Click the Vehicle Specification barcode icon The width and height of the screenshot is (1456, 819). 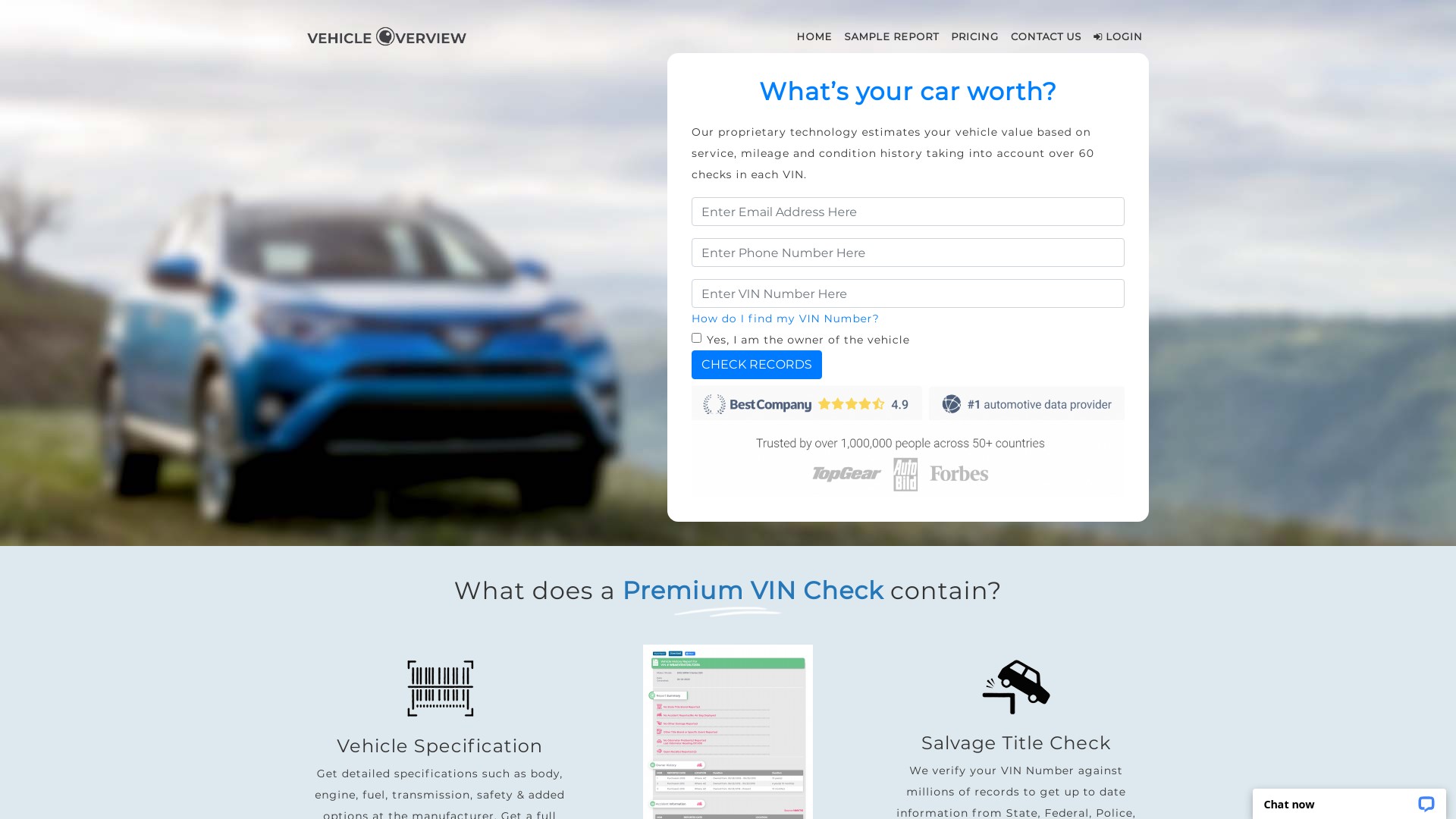(439, 687)
